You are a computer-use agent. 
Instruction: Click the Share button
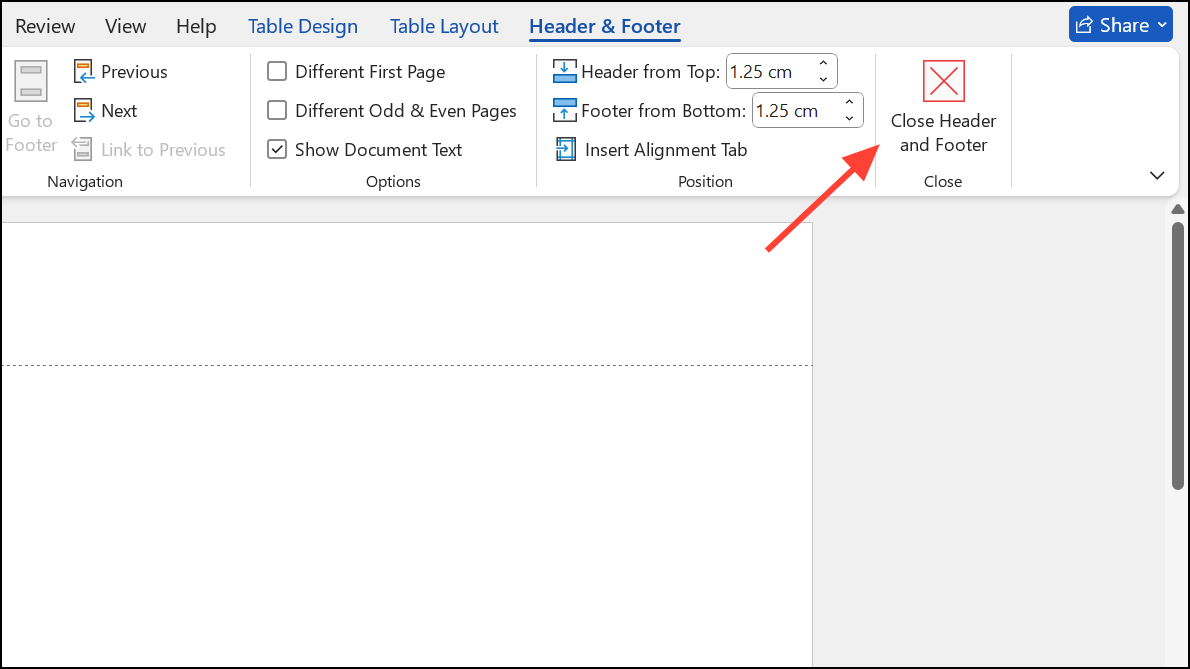point(1121,24)
